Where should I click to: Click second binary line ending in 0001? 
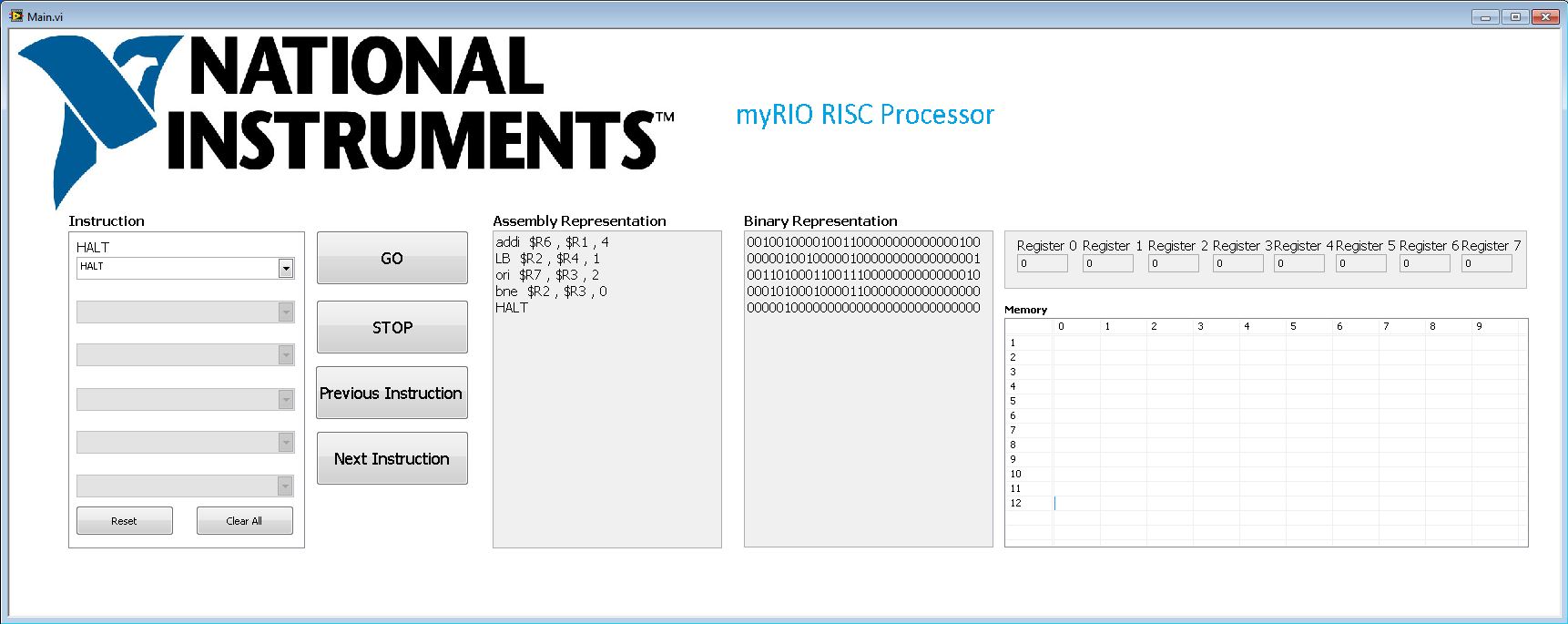[863, 259]
